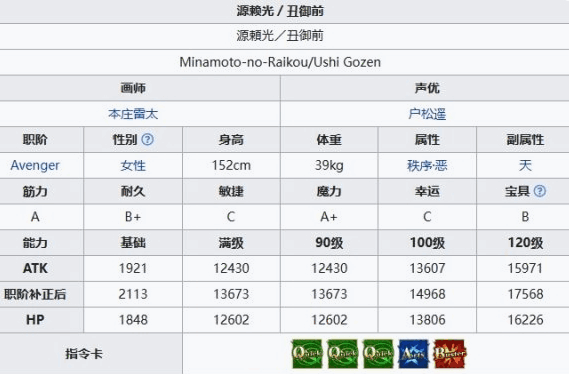Click the 职阶补正后 row header
Screen dimensions: 569x374
[35, 294]
